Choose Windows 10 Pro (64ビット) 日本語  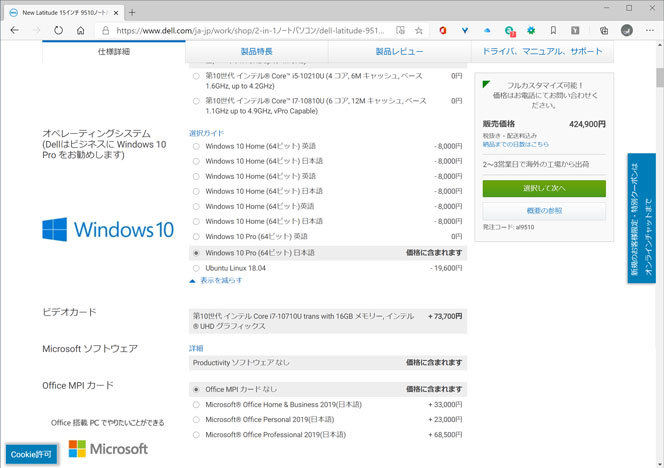click(x=196, y=253)
